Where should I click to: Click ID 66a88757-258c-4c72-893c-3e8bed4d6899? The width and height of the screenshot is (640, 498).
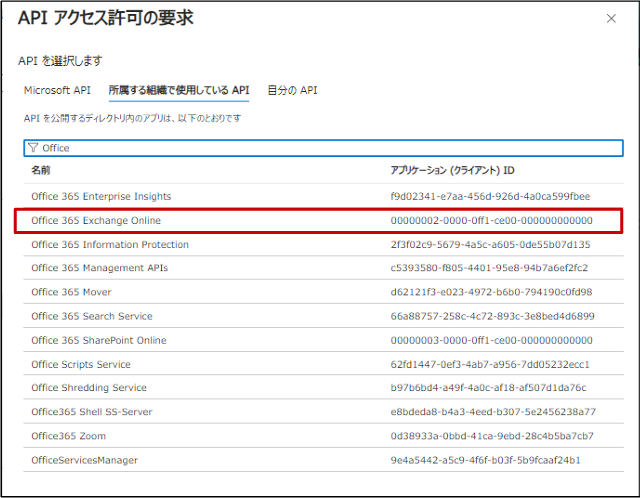[x=492, y=316]
